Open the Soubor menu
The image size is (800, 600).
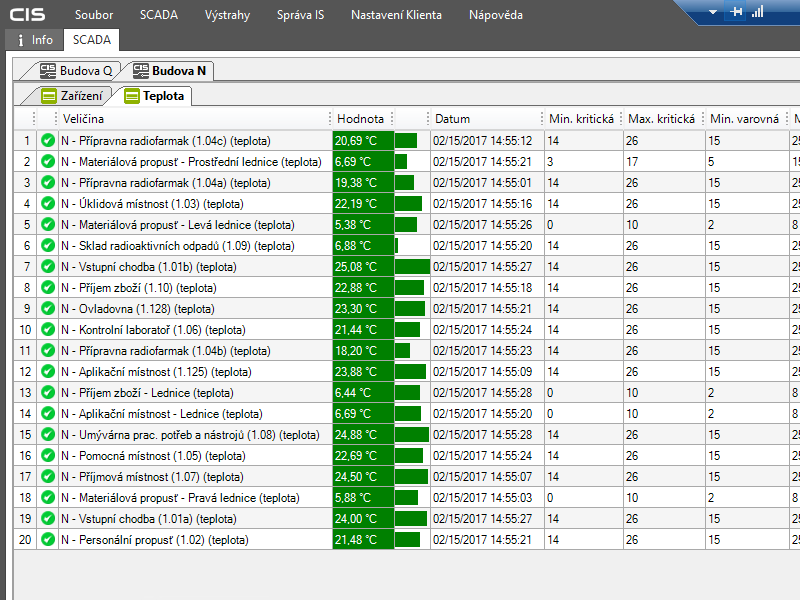[x=94, y=15]
